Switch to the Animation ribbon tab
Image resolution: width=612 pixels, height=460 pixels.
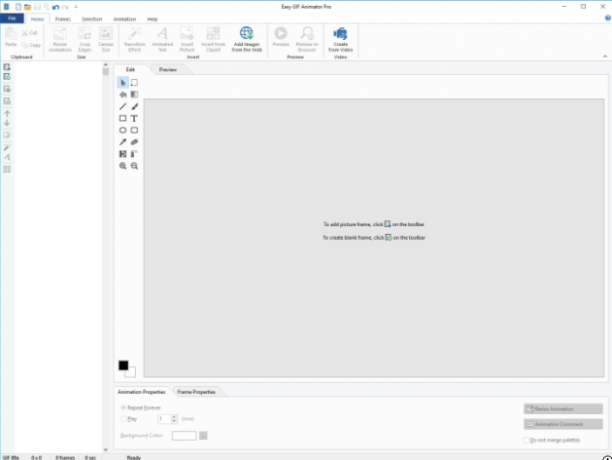tap(125, 19)
